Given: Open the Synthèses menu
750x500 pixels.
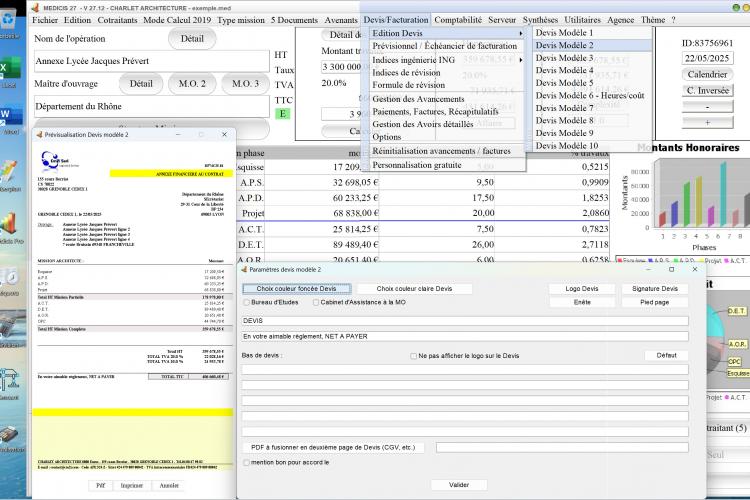Looking at the screenshot, I should coord(540,20).
